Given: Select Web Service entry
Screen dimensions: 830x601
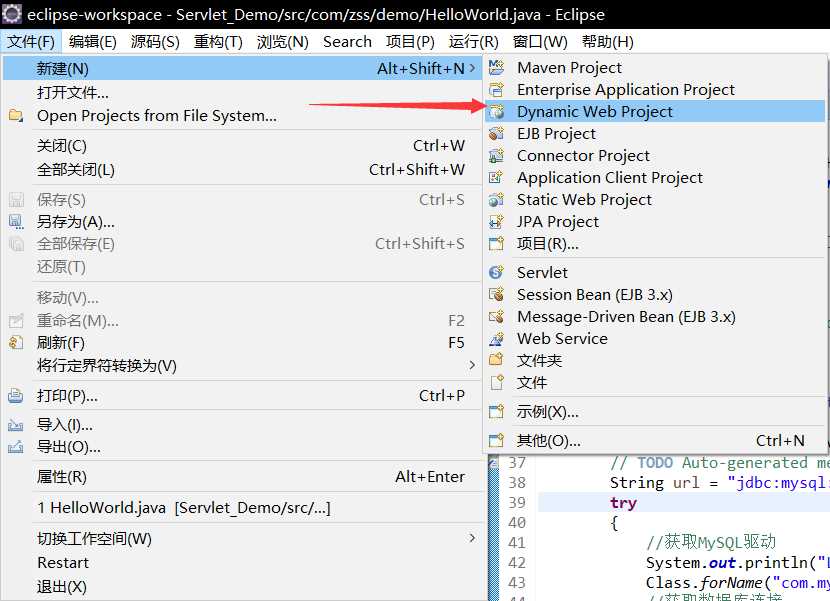Looking at the screenshot, I should [655, 338].
